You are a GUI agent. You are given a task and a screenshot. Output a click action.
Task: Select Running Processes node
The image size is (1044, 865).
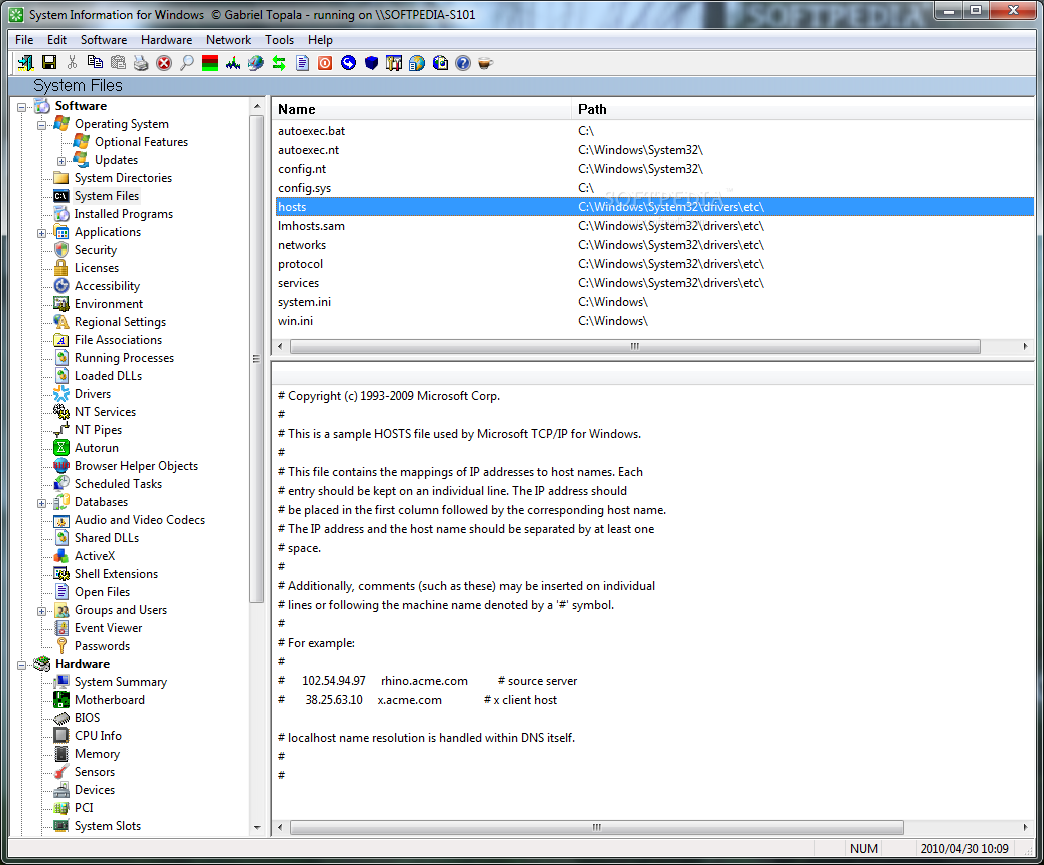[x=124, y=358]
